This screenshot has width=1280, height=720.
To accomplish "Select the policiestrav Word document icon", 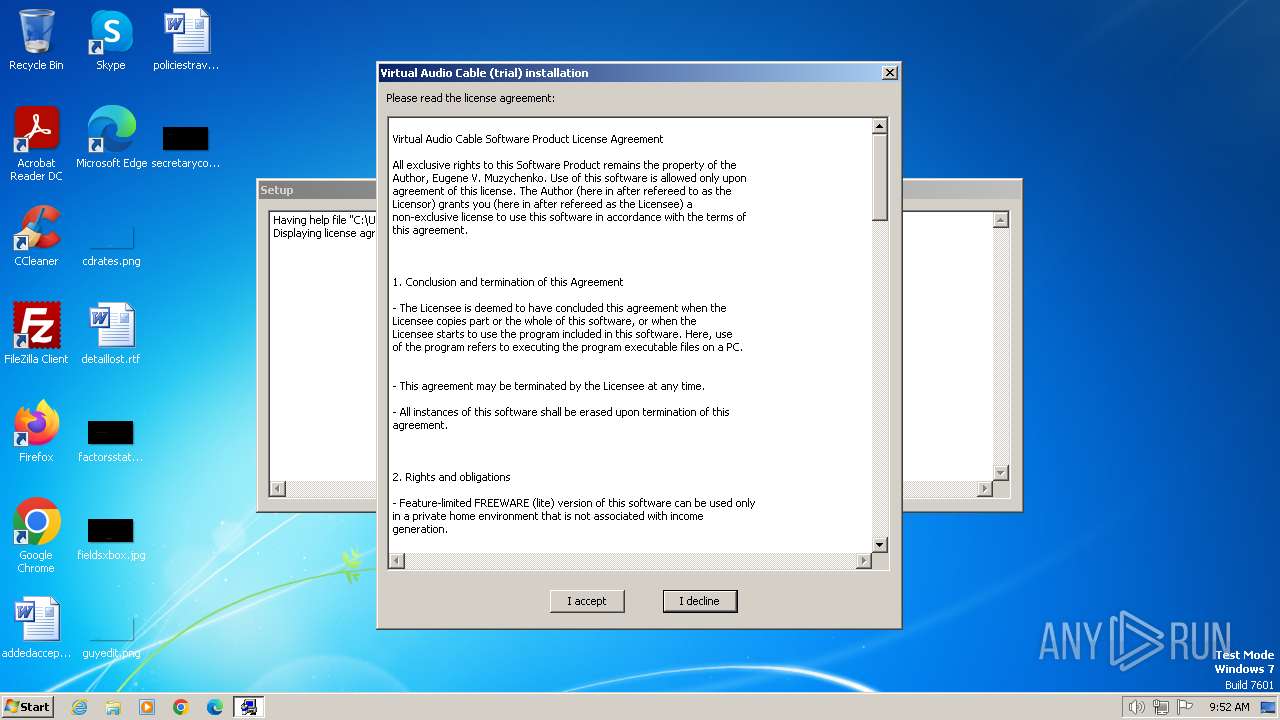I will pyautogui.click(x=186, y=40).
